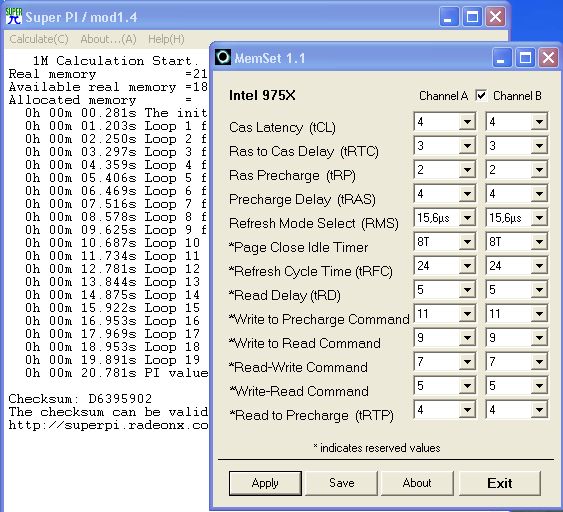Image resolution: width=563 pixels, height=512 pixels.
Task: Minimize the MemSet 1.1 window
Action: click(x=501, y=57)
